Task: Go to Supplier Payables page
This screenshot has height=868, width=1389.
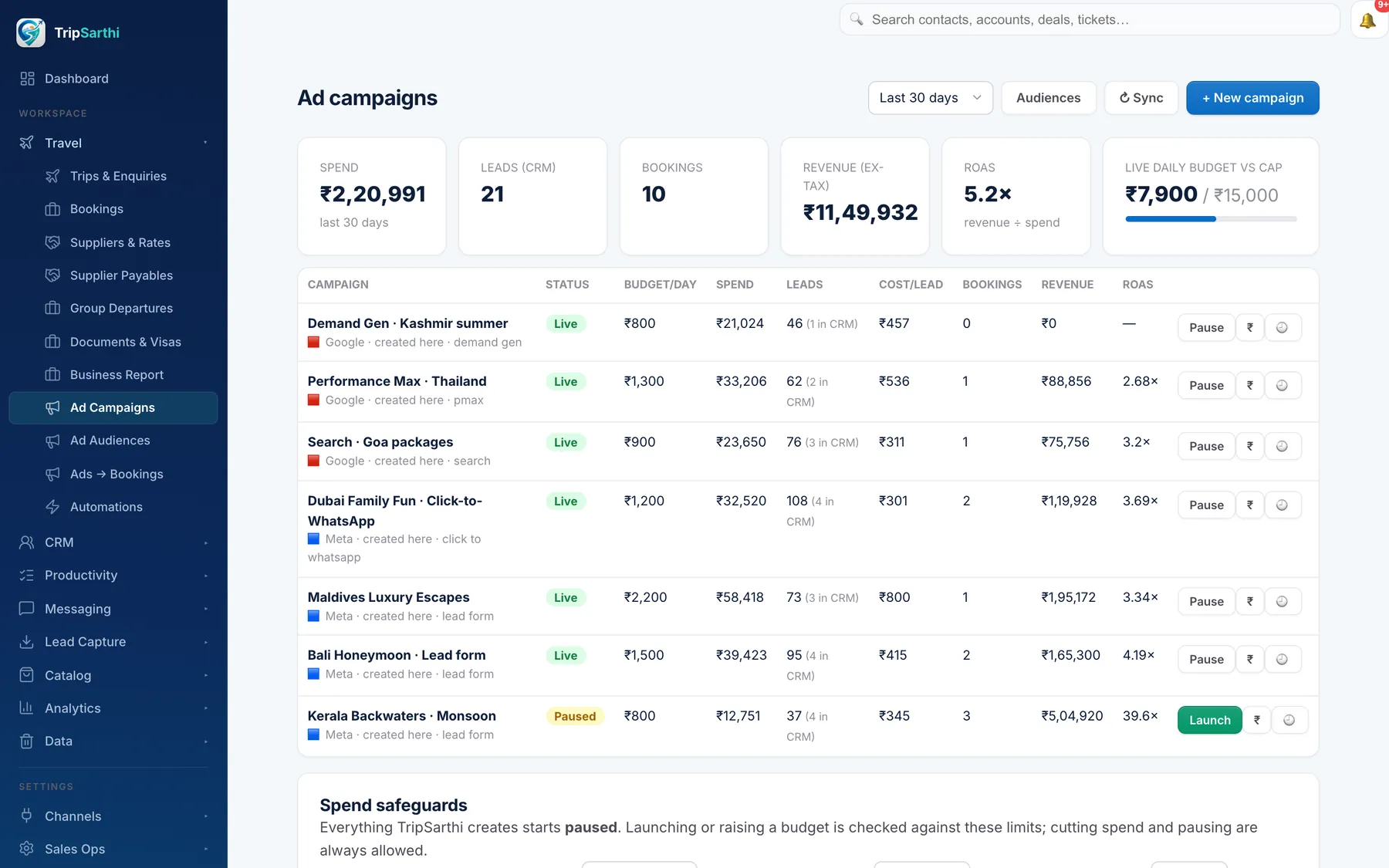Action: [113, 275]
